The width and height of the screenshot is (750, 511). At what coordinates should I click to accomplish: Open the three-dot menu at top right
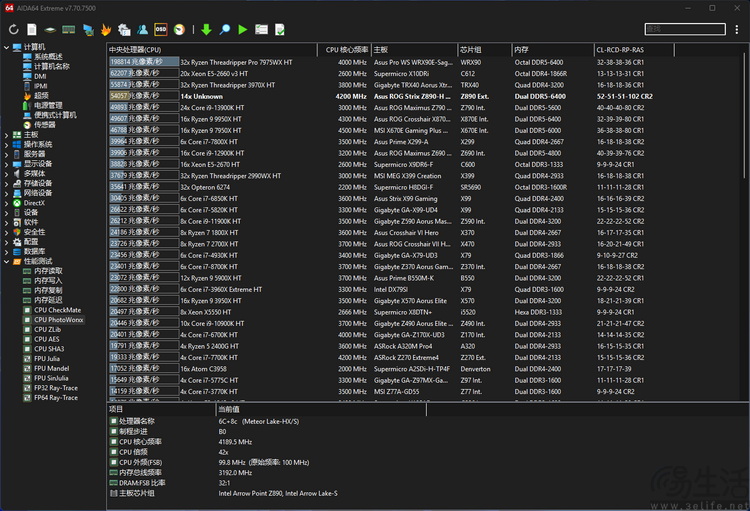(737, 30)
